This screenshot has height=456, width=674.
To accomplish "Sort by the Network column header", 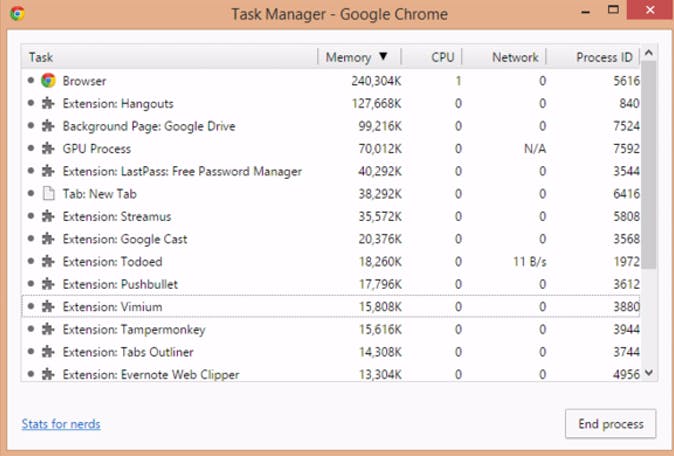I will point(514,57).
